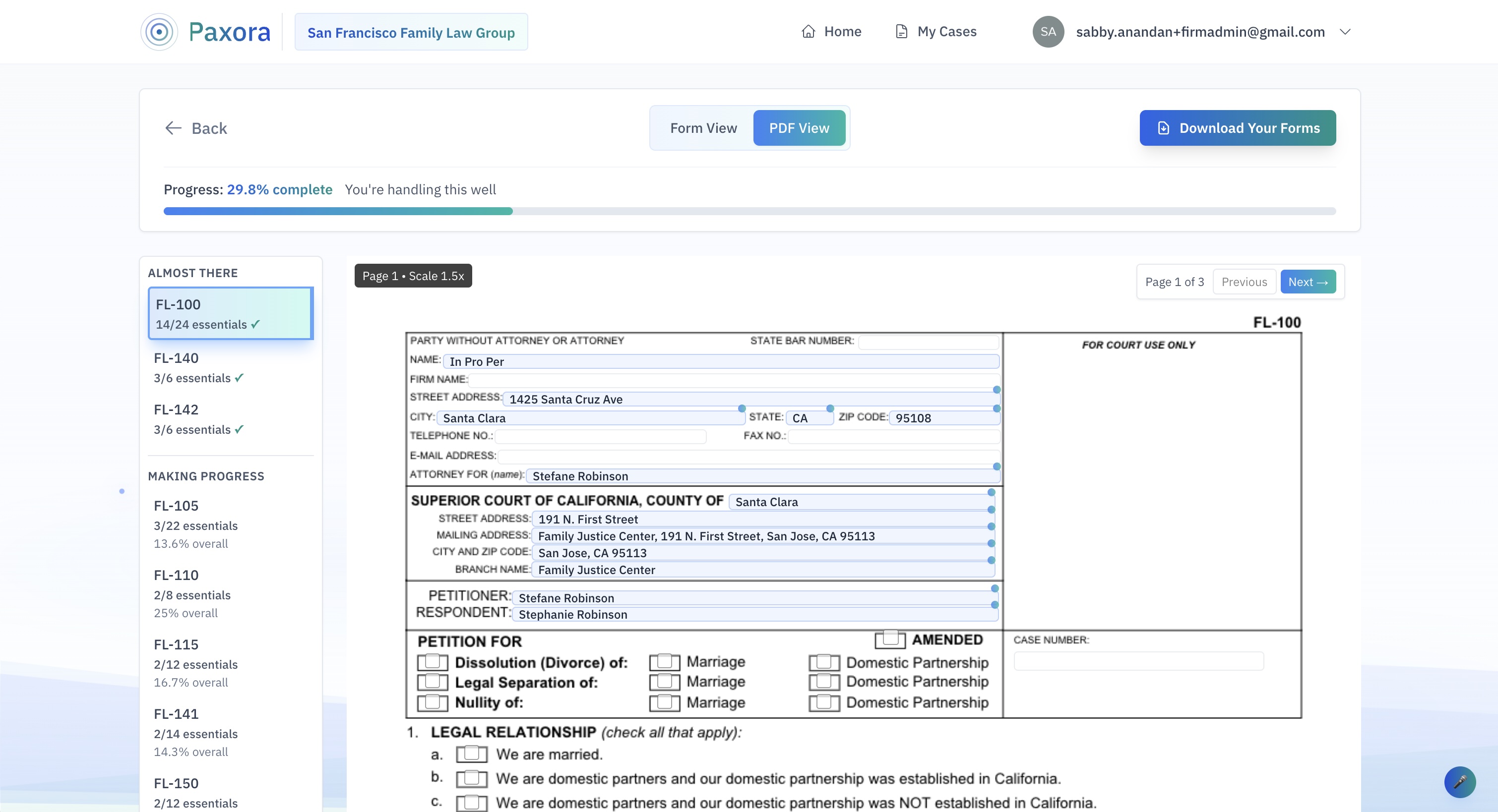Viewport: 1498px width, 812px height.
Task: Open San Francisco Family Law Group link
Action: [411, 33]
